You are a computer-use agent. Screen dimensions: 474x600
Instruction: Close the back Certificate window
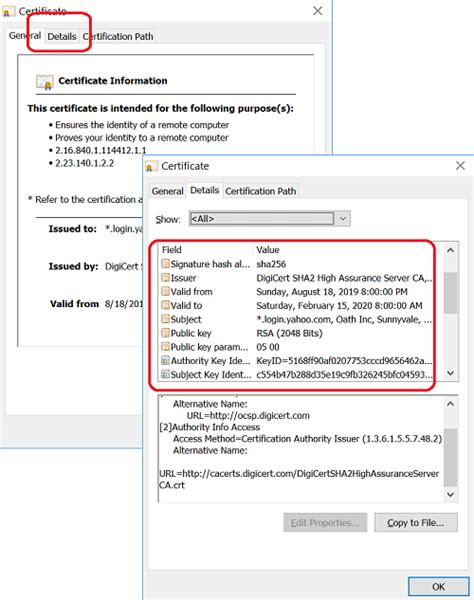click(318, 11)
